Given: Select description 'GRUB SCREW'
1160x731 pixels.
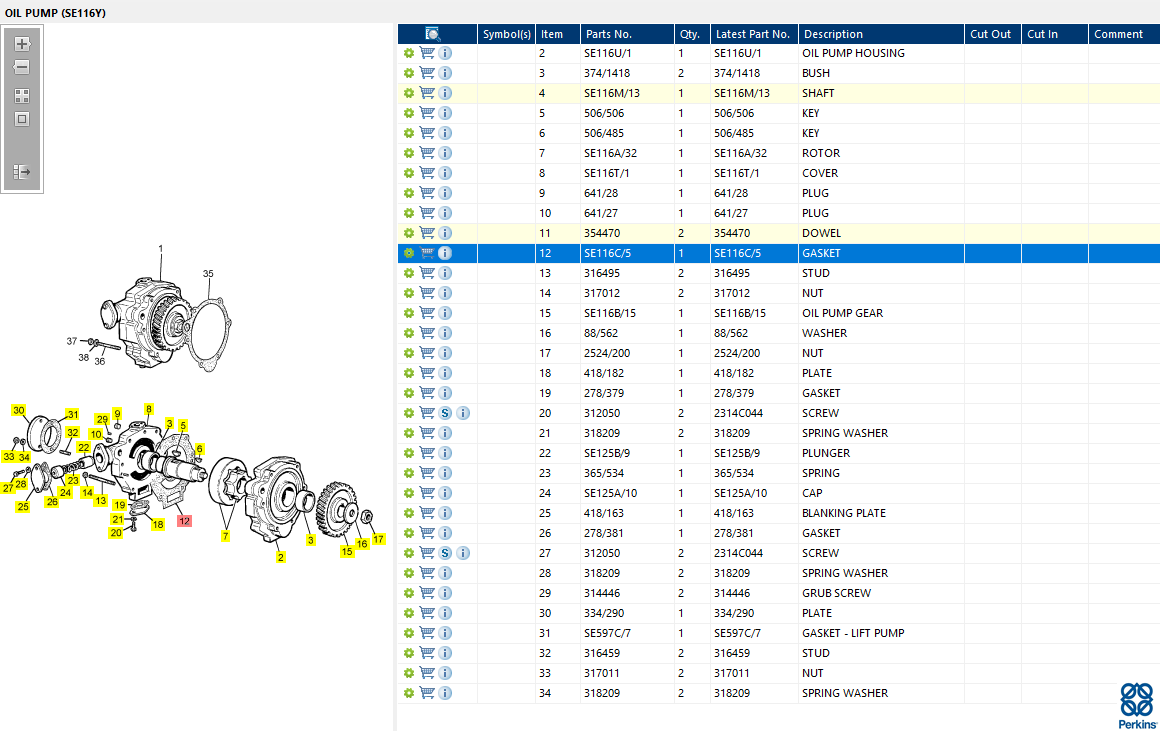Looking at the screenshot, I should (x=837, y=593).
